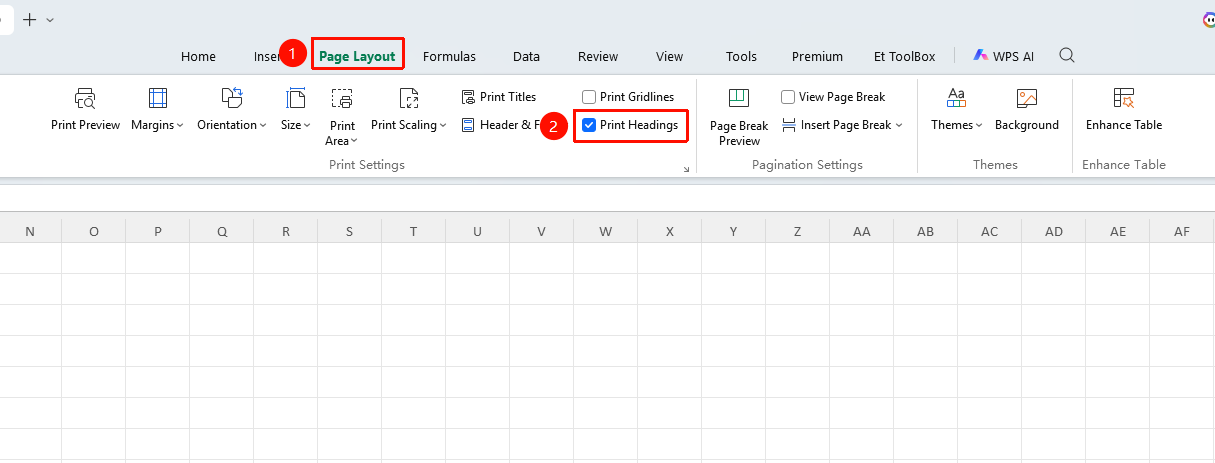Open Print Titles settings
Screen dimensions: 1215x463
[499, 97]
